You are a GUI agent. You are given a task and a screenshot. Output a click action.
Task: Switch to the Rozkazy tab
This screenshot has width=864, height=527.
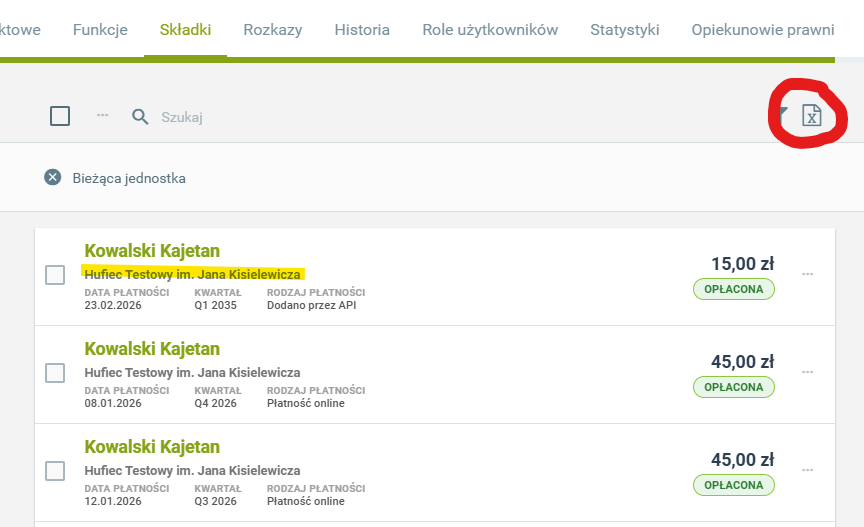[x=272, y=30]
